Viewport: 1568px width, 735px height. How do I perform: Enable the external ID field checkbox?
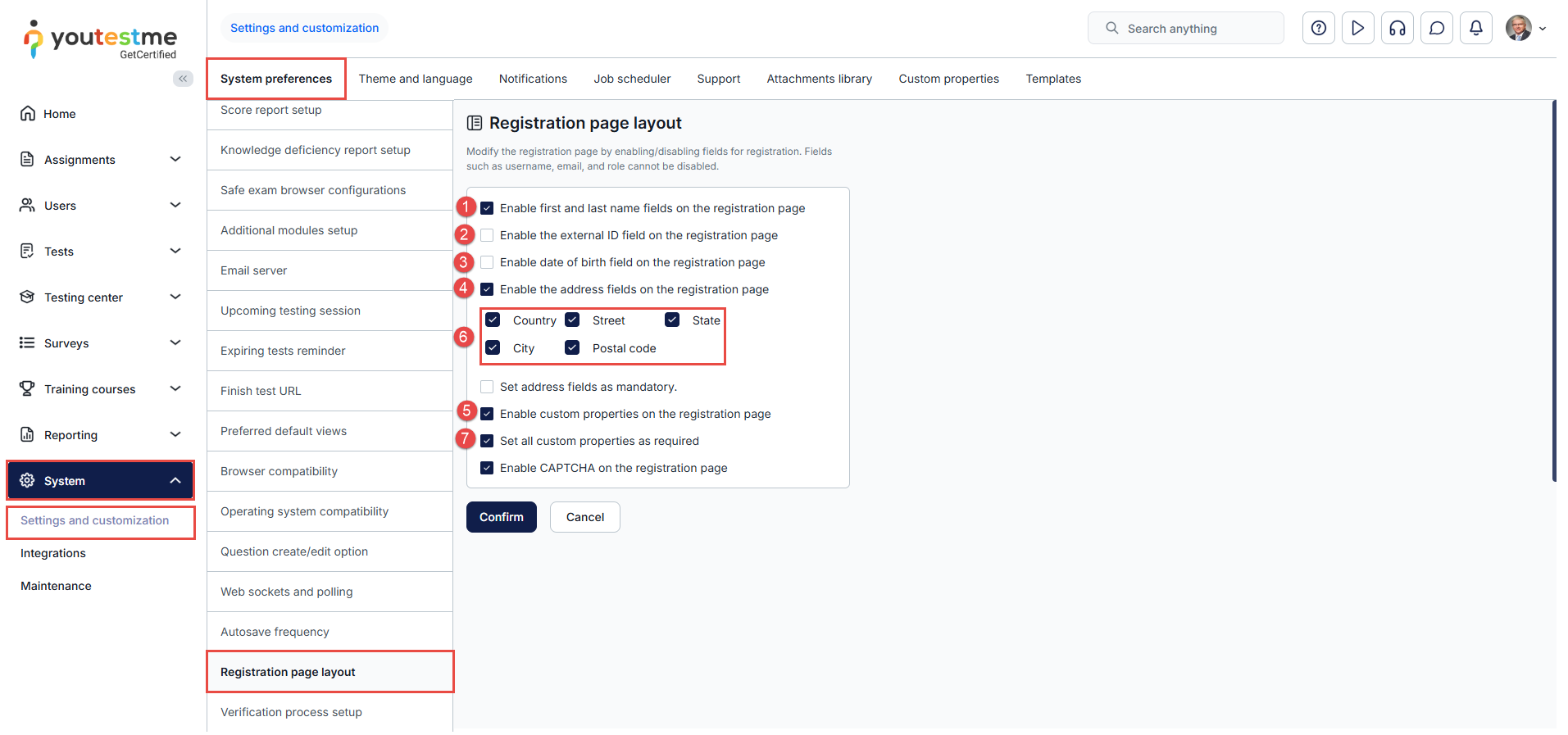click(487, 235)
